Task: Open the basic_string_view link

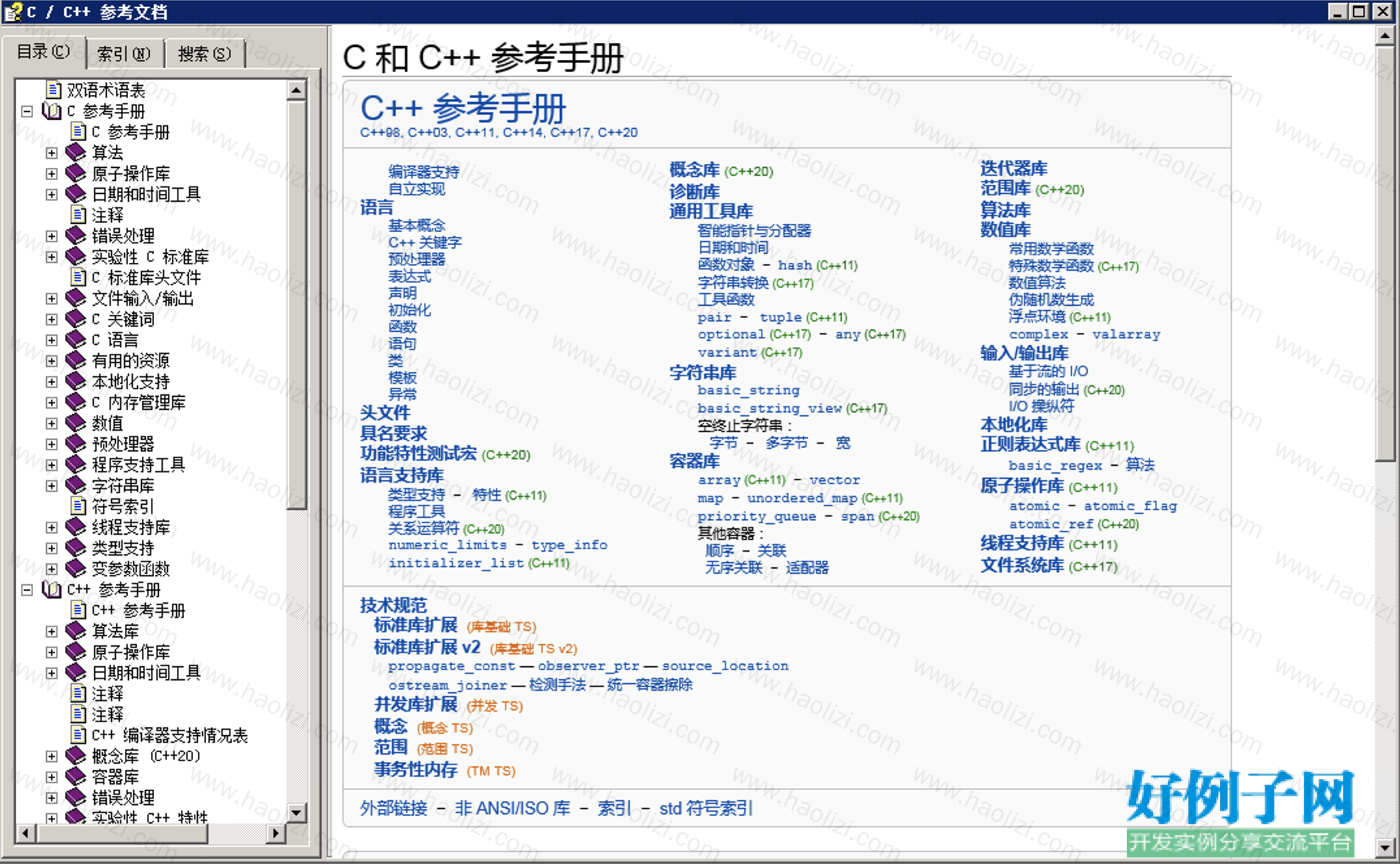Action: (x=770, y=409)
